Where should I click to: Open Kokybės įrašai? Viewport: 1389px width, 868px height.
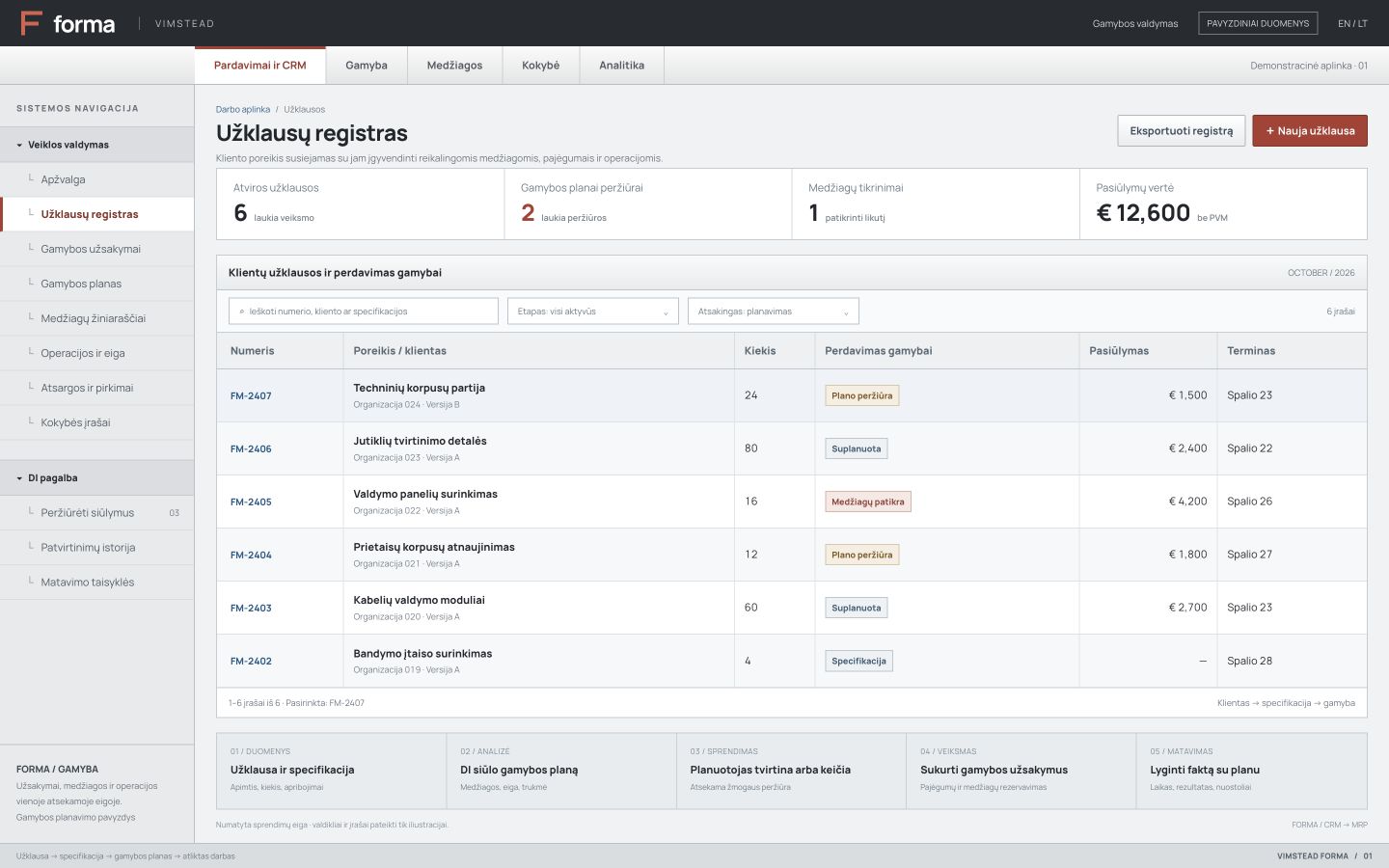96,422
